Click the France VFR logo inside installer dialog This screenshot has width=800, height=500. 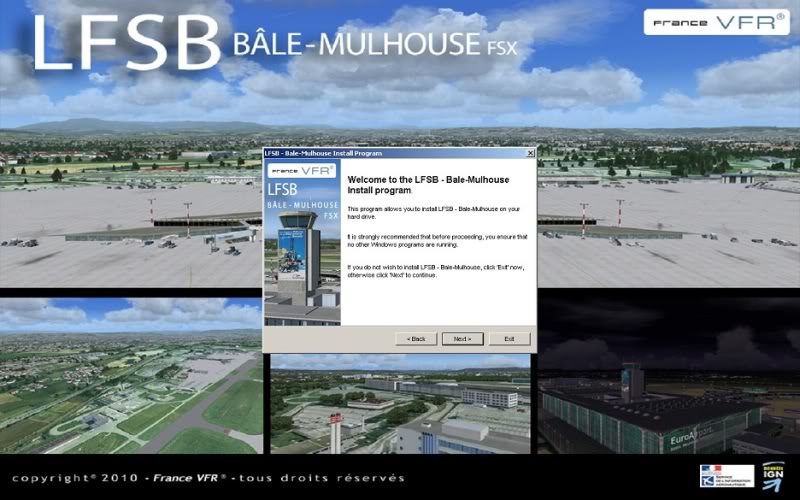302,170
